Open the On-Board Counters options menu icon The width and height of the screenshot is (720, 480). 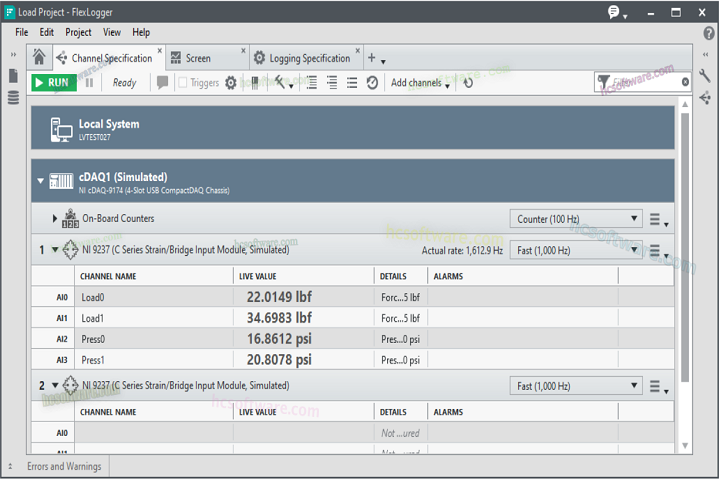tap(658, 220)
